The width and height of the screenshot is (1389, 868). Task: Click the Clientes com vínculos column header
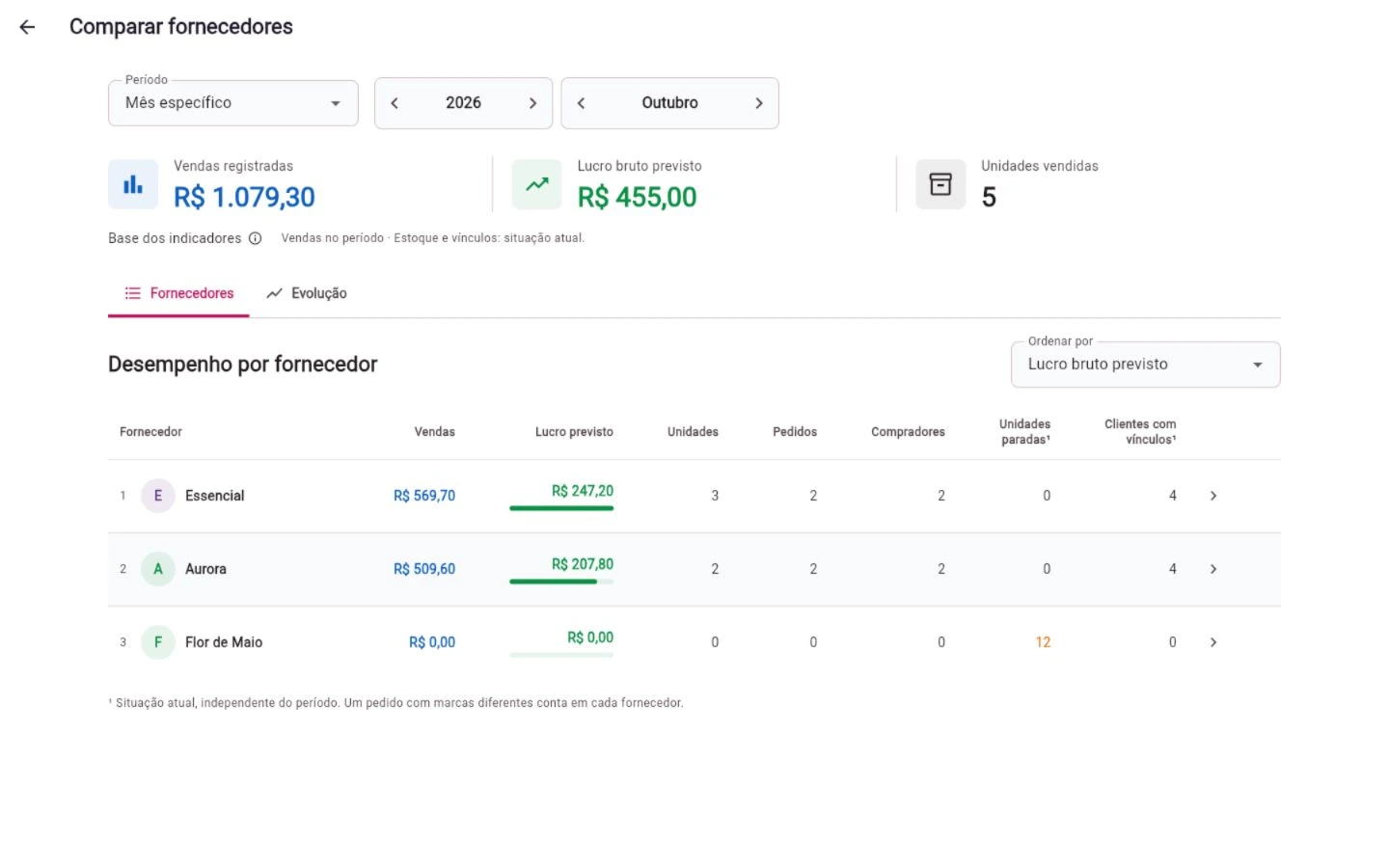coord(1140,432)
